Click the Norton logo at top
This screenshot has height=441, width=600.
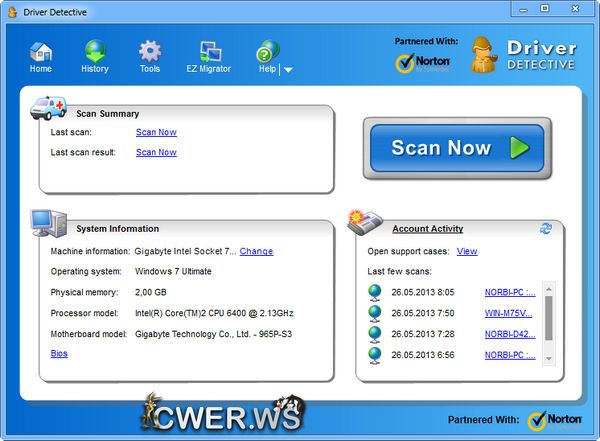tap(421, 62)
